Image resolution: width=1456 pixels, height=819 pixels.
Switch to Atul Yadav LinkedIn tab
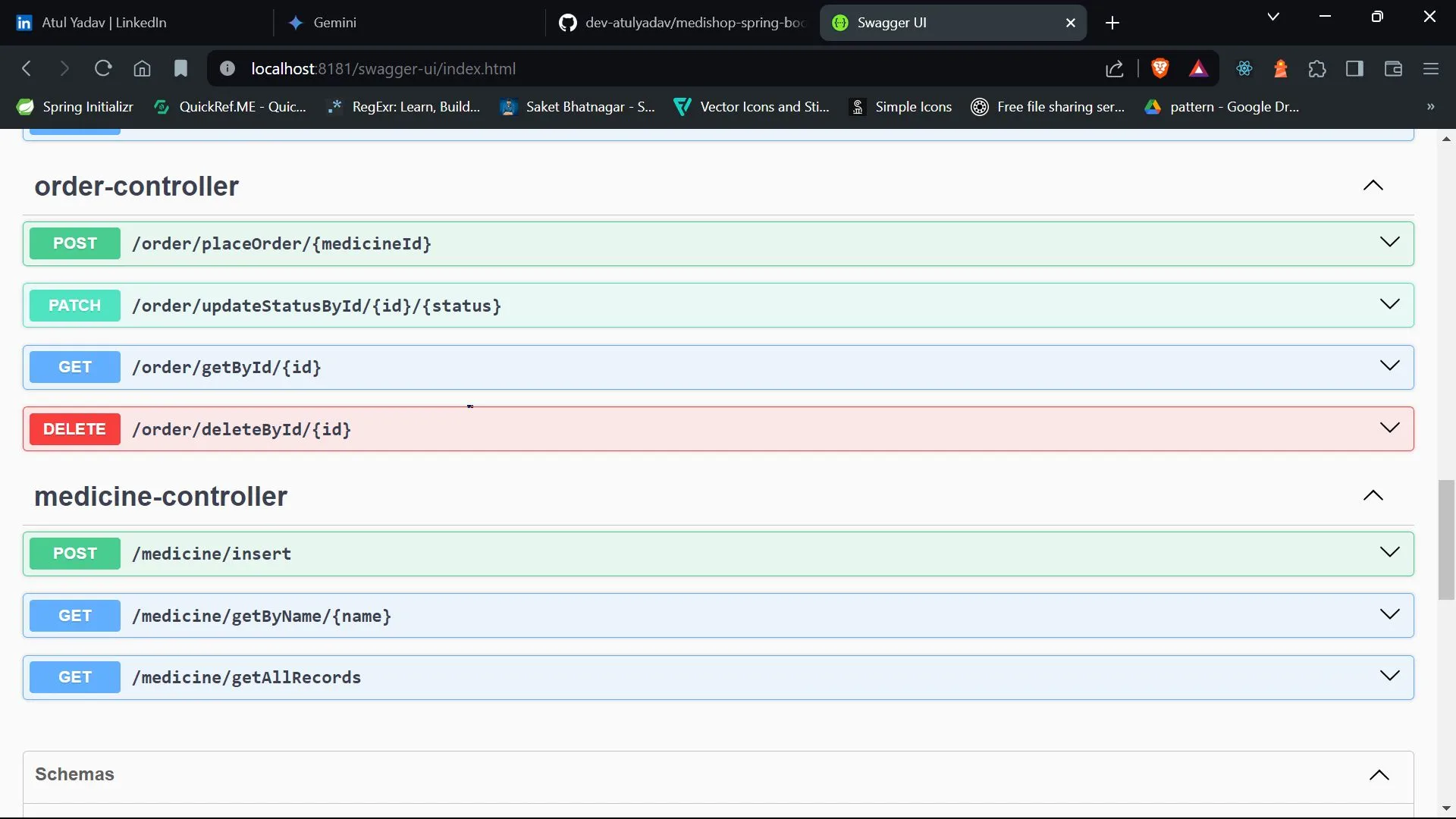click(136, 23)
